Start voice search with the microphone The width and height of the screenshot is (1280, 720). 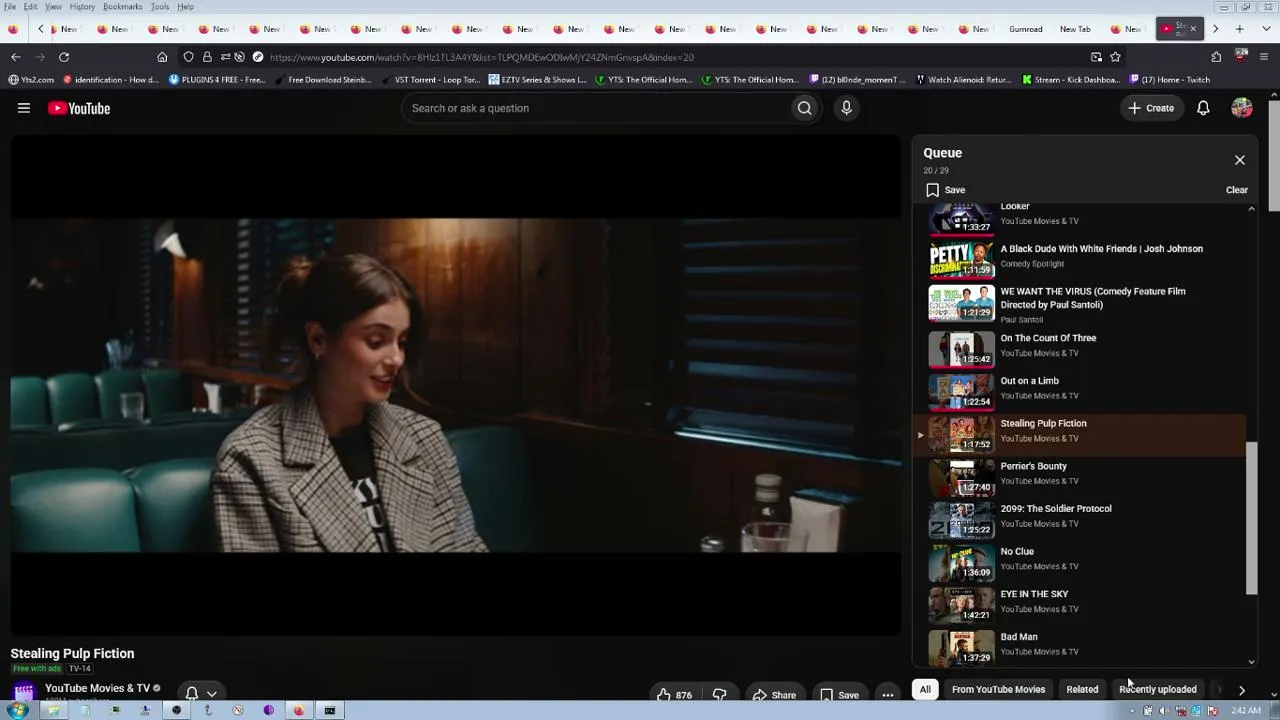click(x=846, y=108)
